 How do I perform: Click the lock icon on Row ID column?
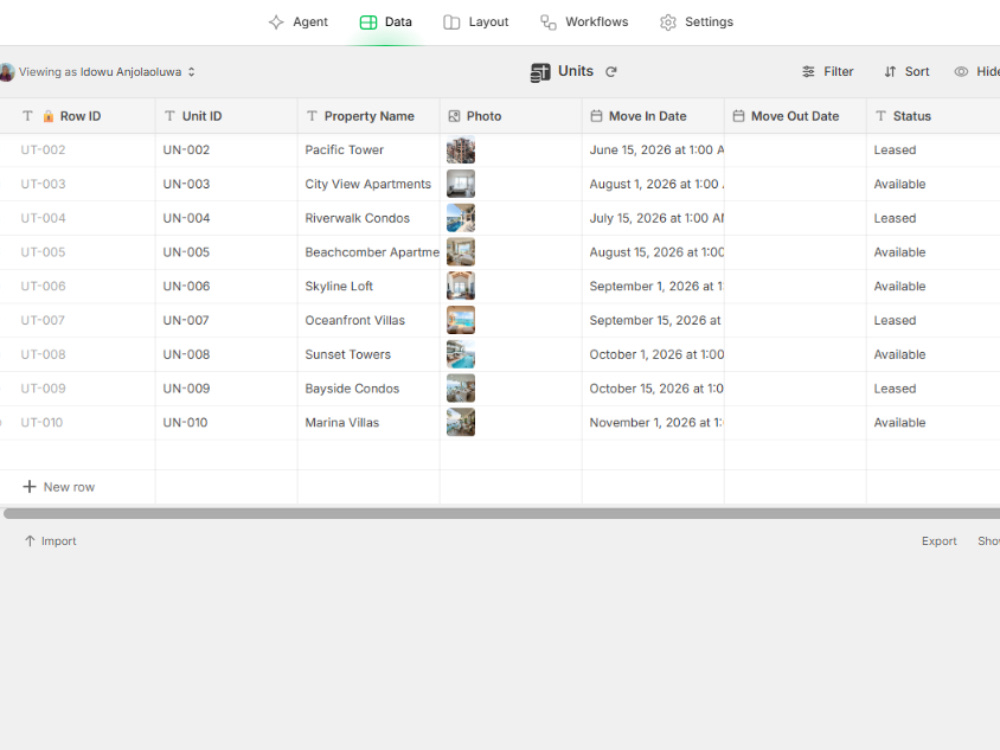click(x=48, y=116)
